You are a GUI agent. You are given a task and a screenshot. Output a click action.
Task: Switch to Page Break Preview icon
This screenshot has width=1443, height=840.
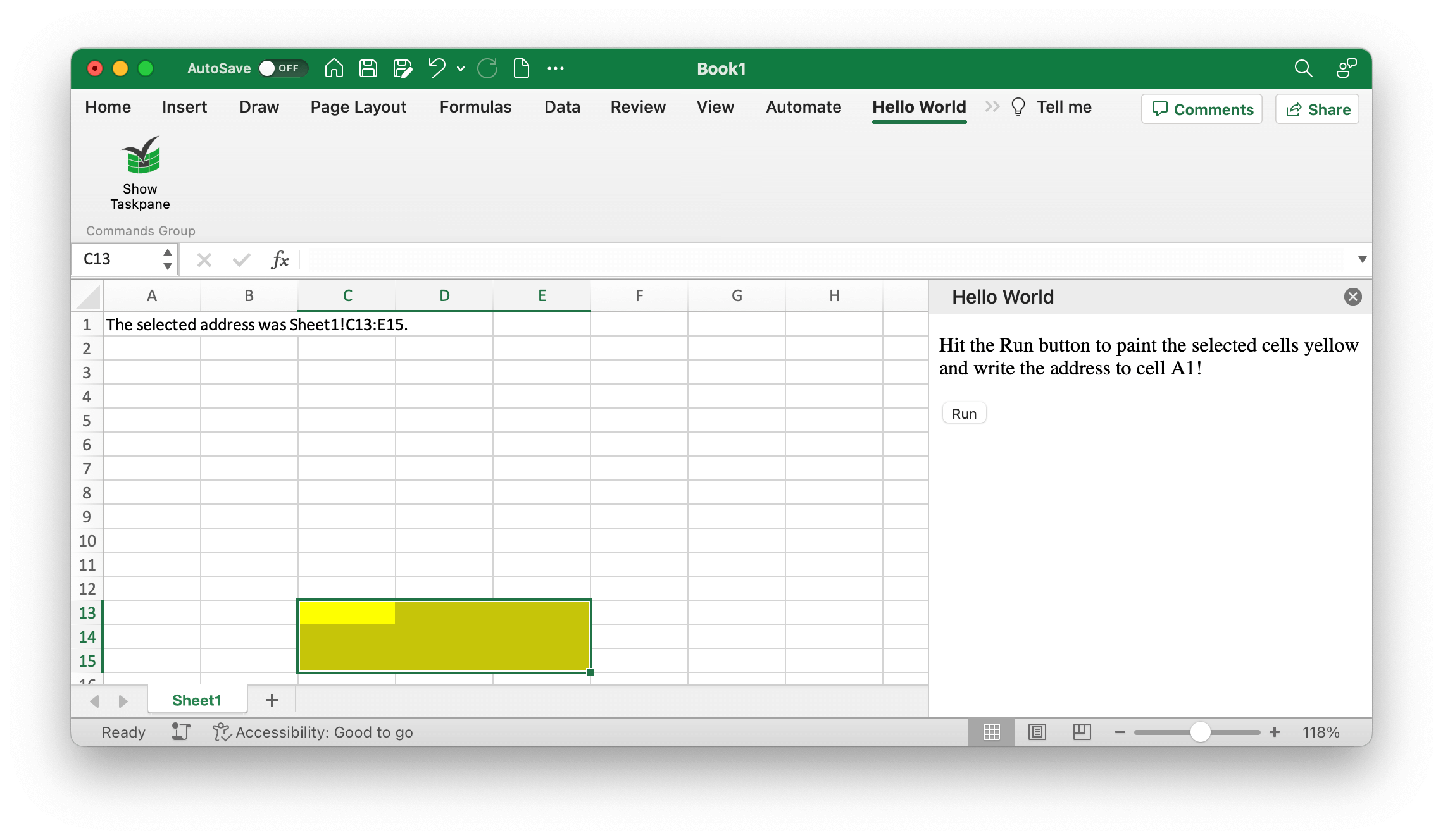pyautogui.click(x=1082, y=732)
